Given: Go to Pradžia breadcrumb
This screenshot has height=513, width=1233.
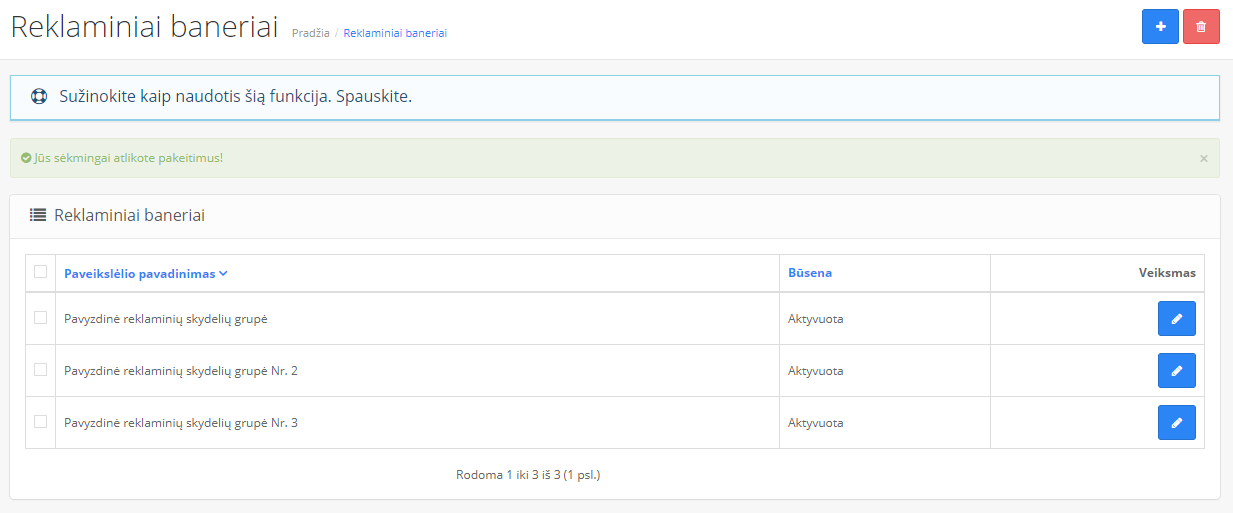Looking at the screenshot, I should pos(311,33).
